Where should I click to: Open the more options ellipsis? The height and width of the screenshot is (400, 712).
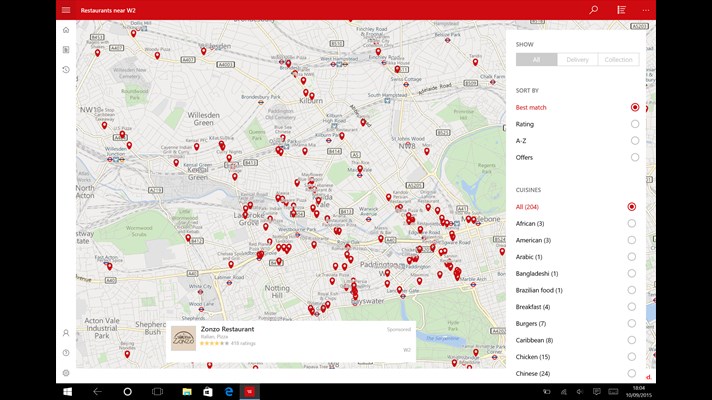(x=646, y=10)
